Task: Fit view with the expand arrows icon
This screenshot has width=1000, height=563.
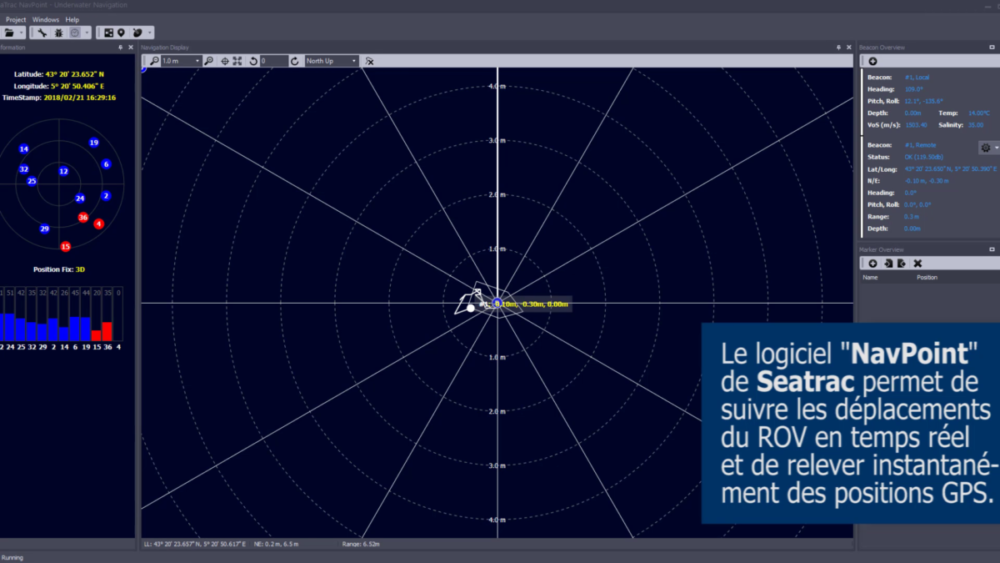Action: [x=237, y=61]
